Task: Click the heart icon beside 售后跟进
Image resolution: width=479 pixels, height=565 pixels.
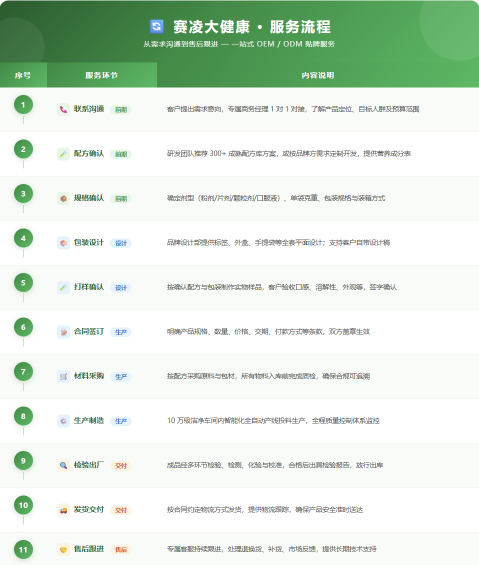Action: (x=63, y=550)
